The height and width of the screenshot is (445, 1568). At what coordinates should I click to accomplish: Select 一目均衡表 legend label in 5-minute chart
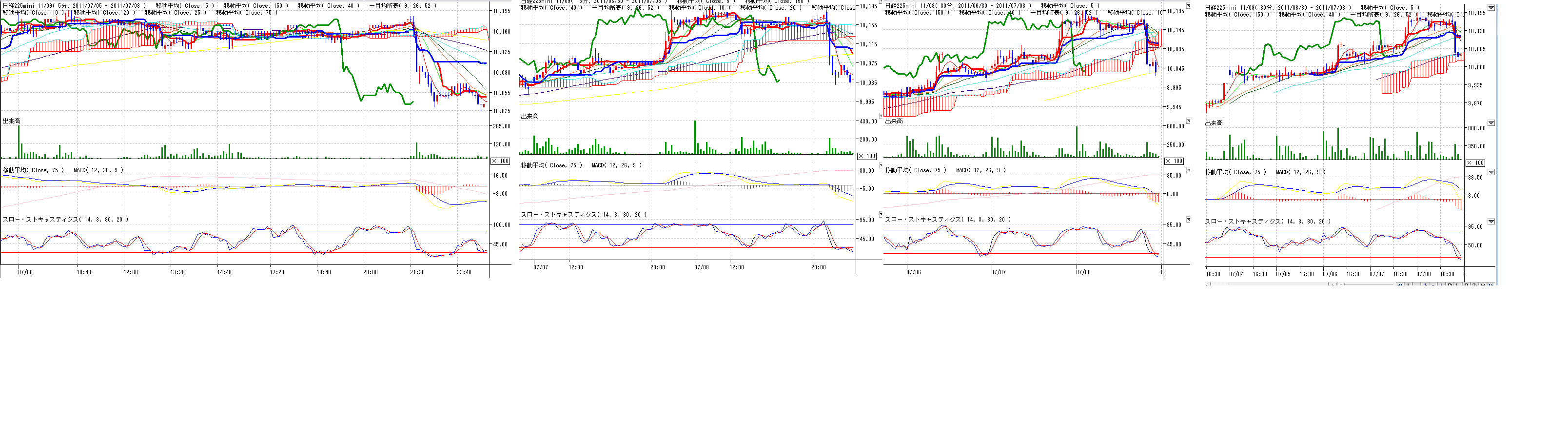tap(402, 5)
